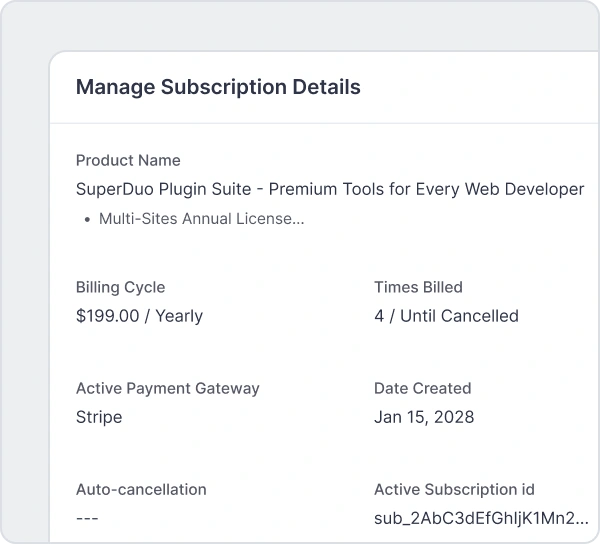
Task: Expand the truncated Multi-Sites Annual License item
Action: click(201, 219)
